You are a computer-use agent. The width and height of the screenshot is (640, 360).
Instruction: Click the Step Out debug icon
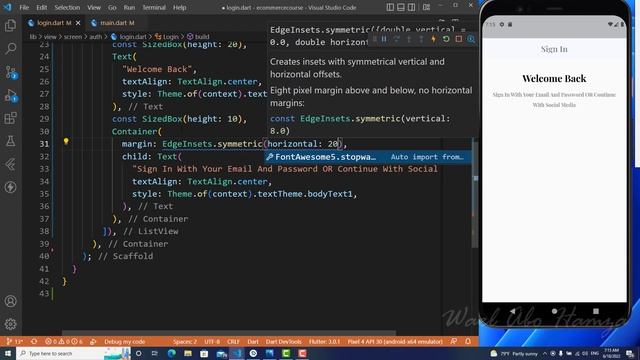pos(421,39)
